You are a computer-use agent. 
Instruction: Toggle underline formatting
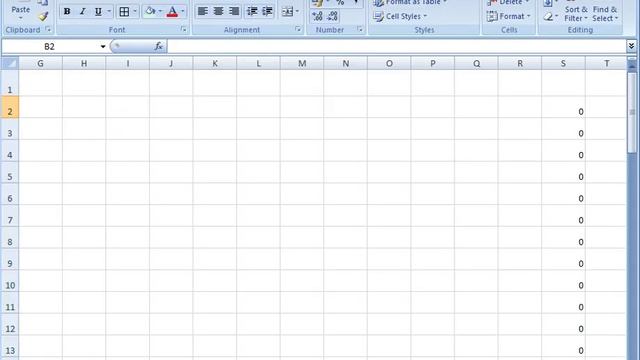pos(98,11)
